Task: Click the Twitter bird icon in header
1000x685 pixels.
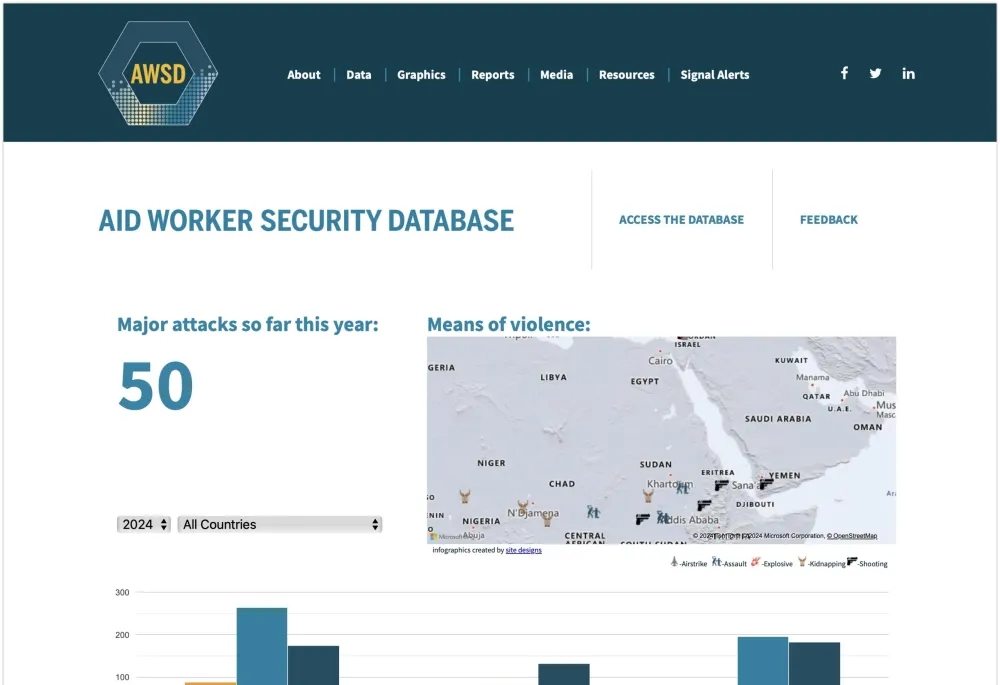Action: point(876,73)
